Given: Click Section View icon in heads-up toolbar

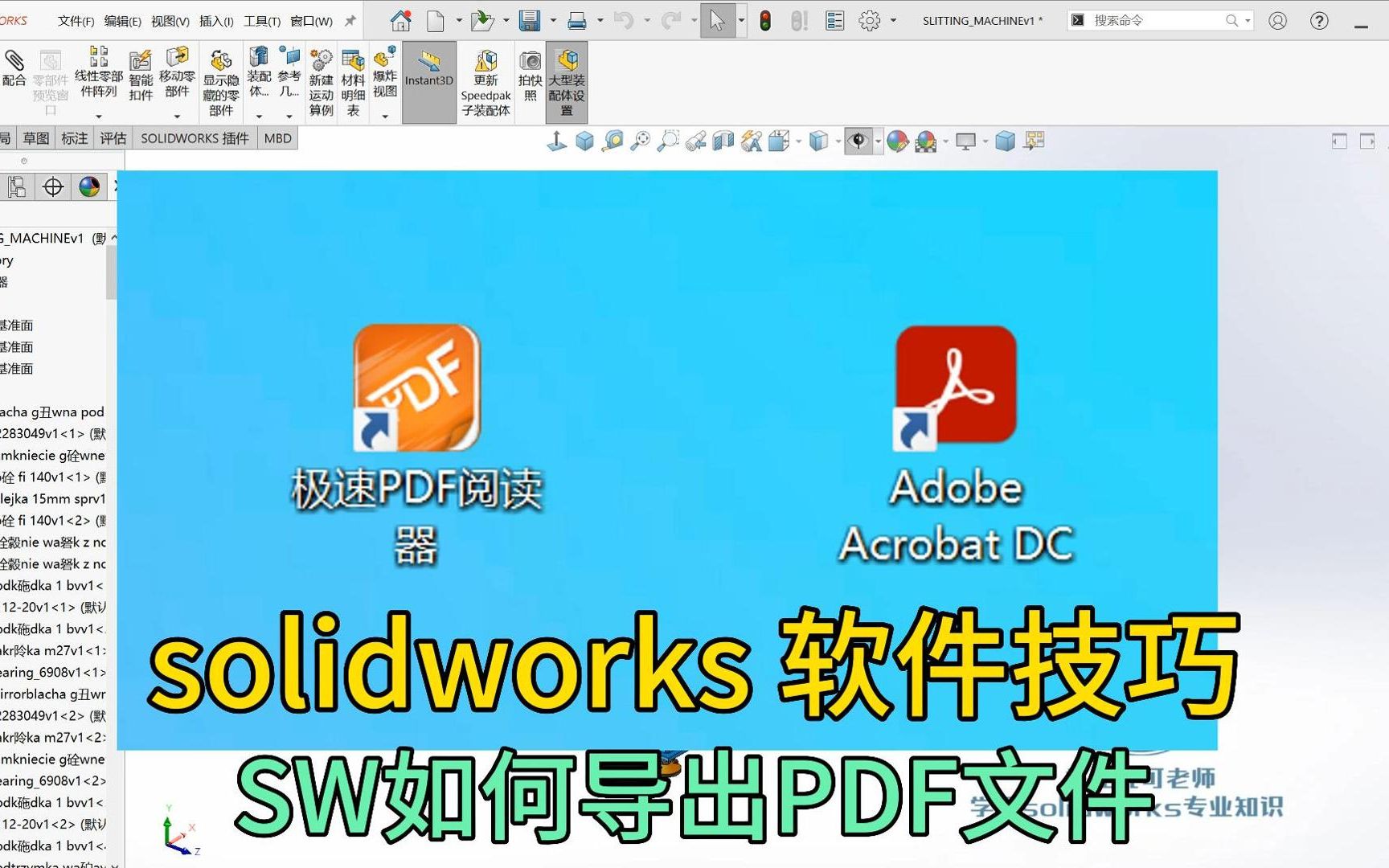Looking at the screenshot, I should coord(723,141).
